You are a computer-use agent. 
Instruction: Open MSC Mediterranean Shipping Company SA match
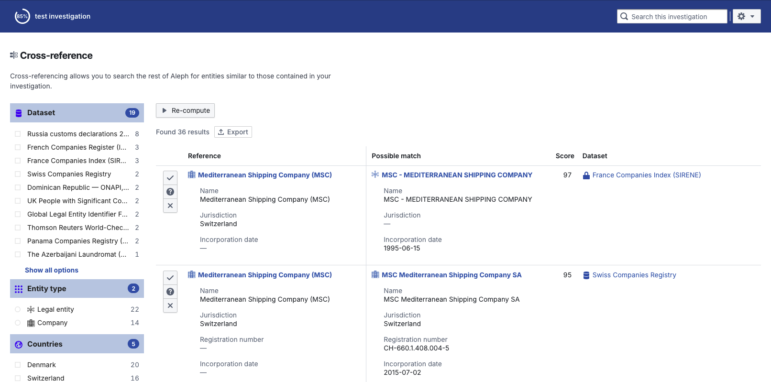(x=451, y=275)
